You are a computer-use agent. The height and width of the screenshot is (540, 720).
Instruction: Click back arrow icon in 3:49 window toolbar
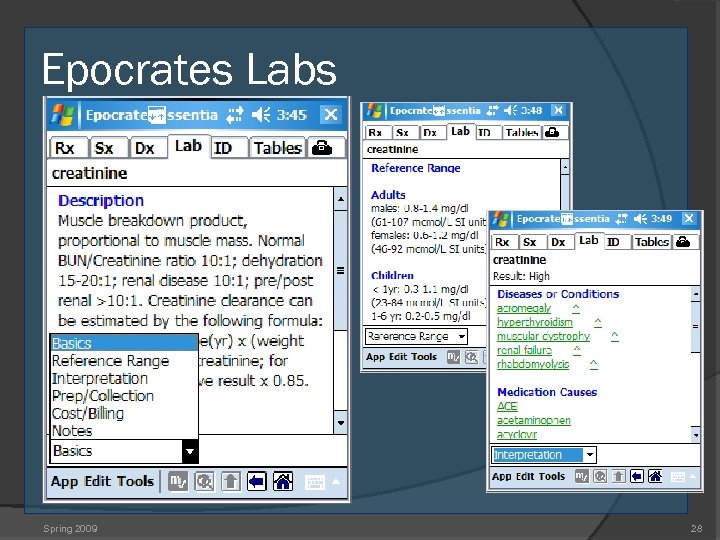click(x=637, y=477)
